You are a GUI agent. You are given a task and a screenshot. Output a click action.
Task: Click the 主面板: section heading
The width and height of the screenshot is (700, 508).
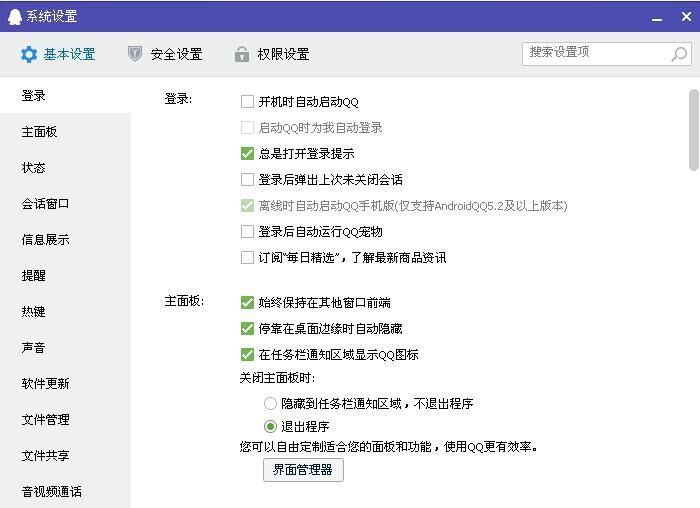[184, 301]
